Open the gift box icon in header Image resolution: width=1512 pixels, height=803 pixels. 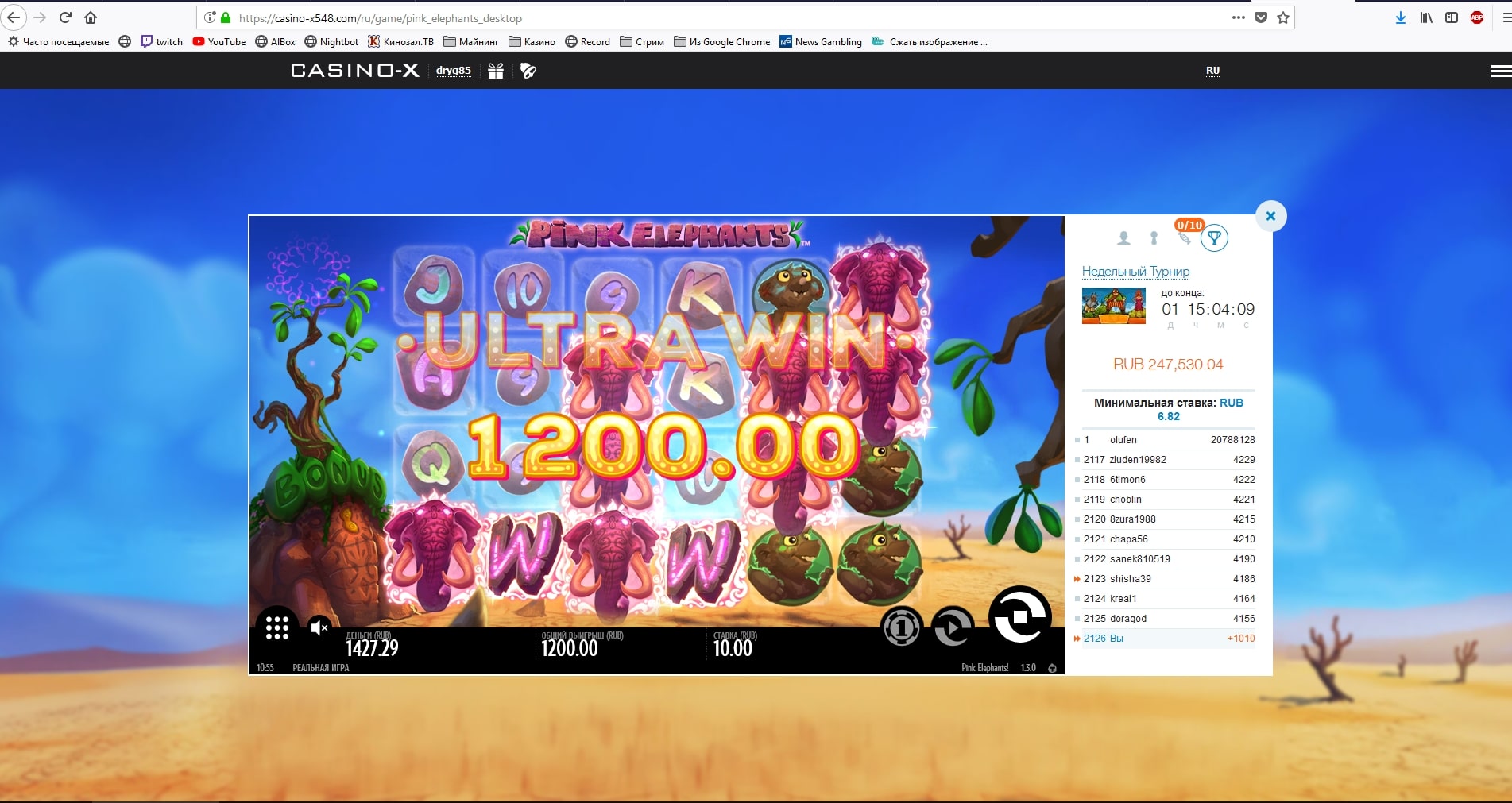tap(496, 71)
